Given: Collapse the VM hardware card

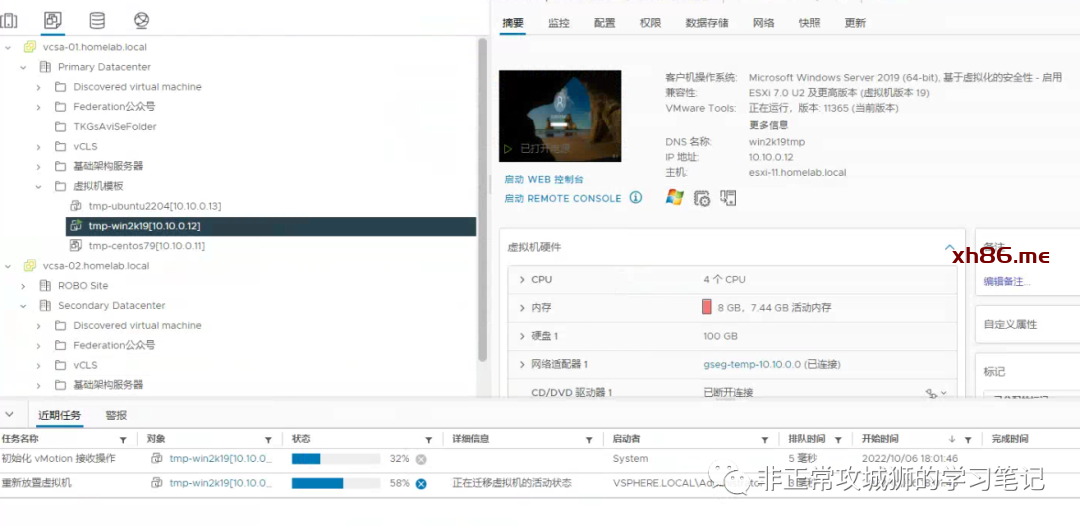Looking at the screenshot, I should 949,247.
